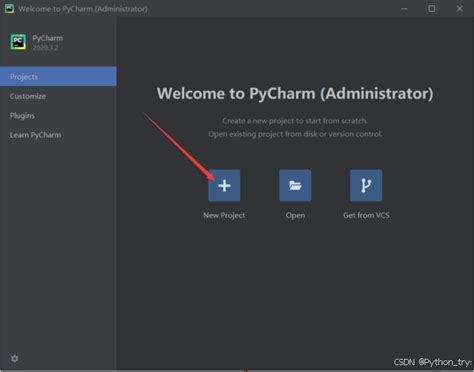Click the PyCharm product name text

coord(48,38)
